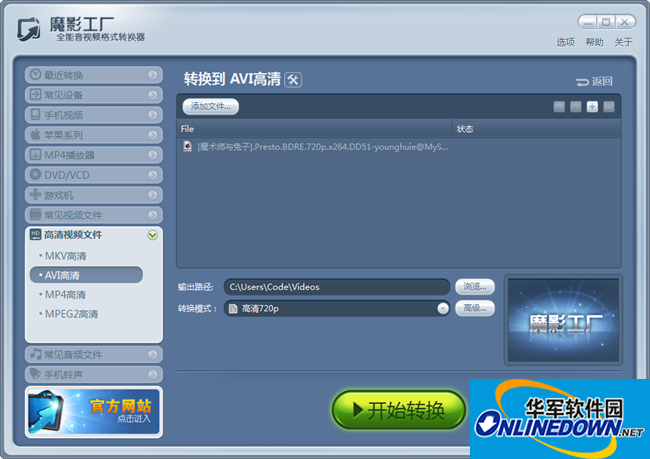650x459 pixels.
Task: Select the MP4高清 format
Action: [x=65, y=295]
